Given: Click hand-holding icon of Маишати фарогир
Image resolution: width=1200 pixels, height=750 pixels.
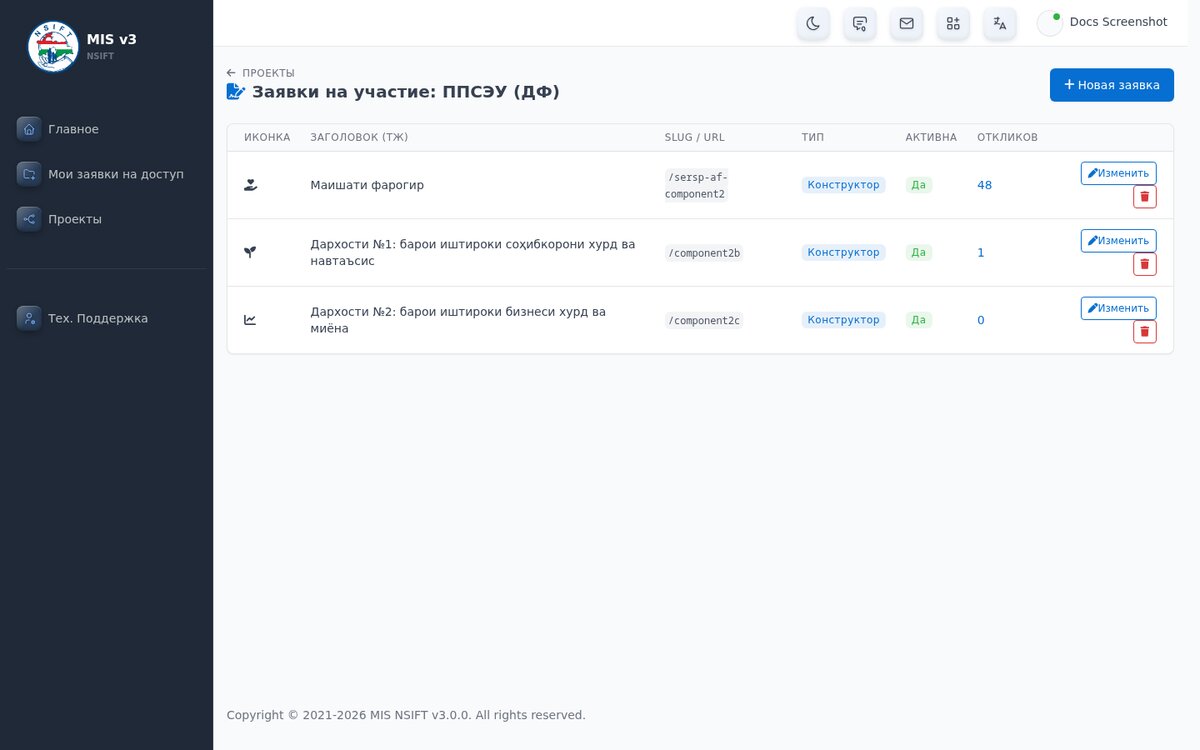Looking at the screenshot, I should pyautogui.click(x=250, y=185).
